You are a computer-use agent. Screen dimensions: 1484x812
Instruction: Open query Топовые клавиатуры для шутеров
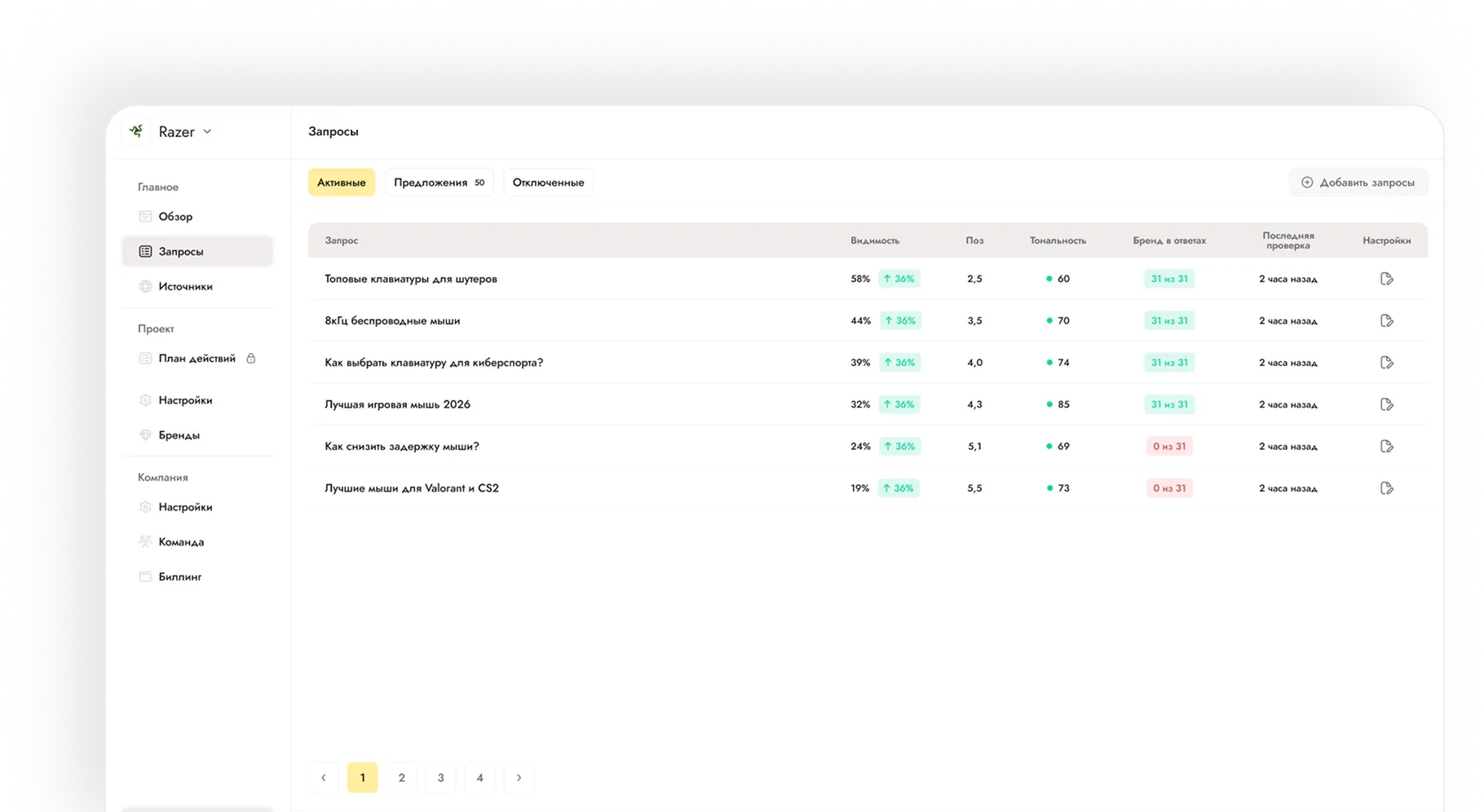click(411, 279)
